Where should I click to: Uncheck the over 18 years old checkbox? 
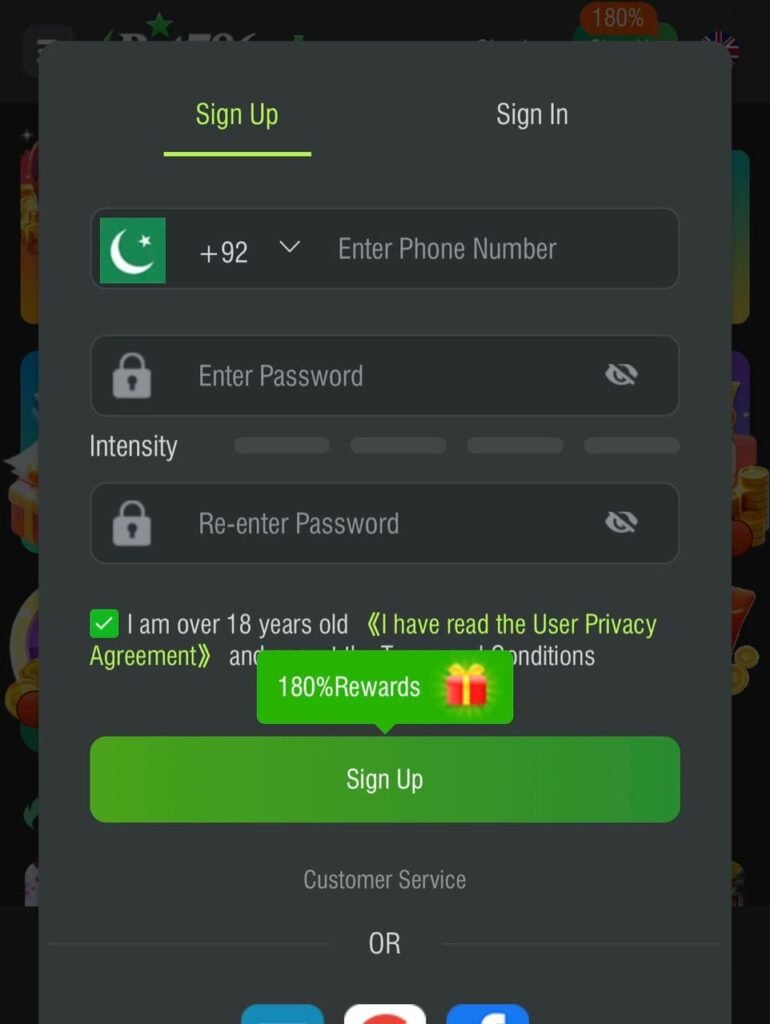pos(104,624)
